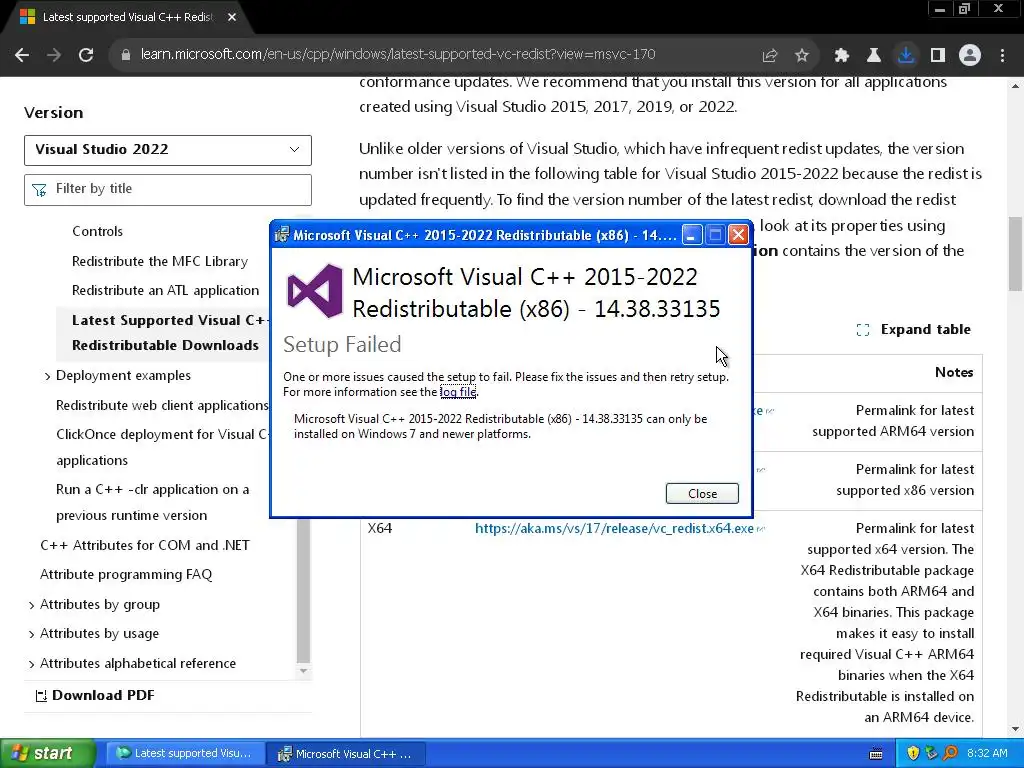Expand Deployment examples in the sidebar

coord(47,376)
